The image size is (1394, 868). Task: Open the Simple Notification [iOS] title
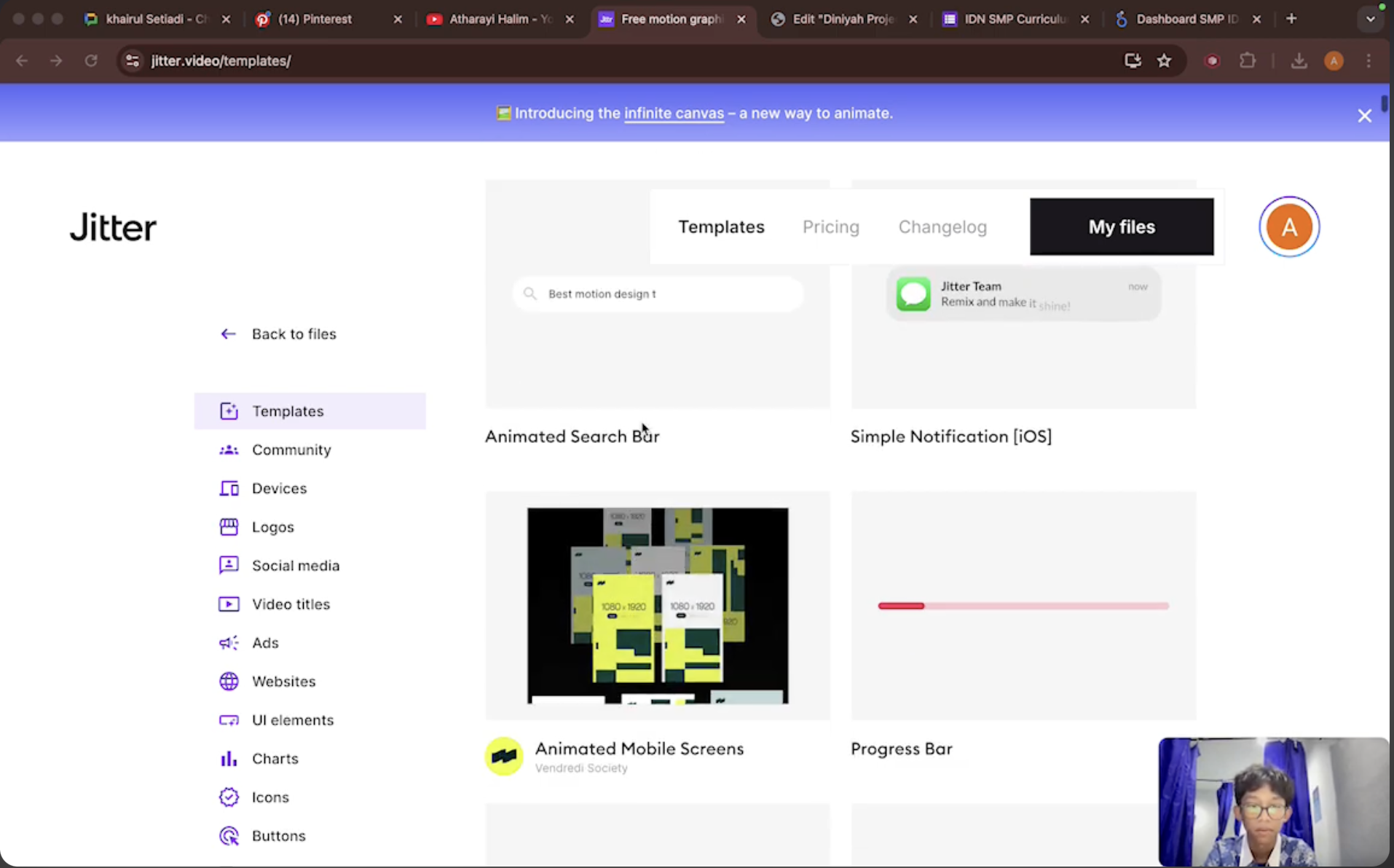coord(951,436)
